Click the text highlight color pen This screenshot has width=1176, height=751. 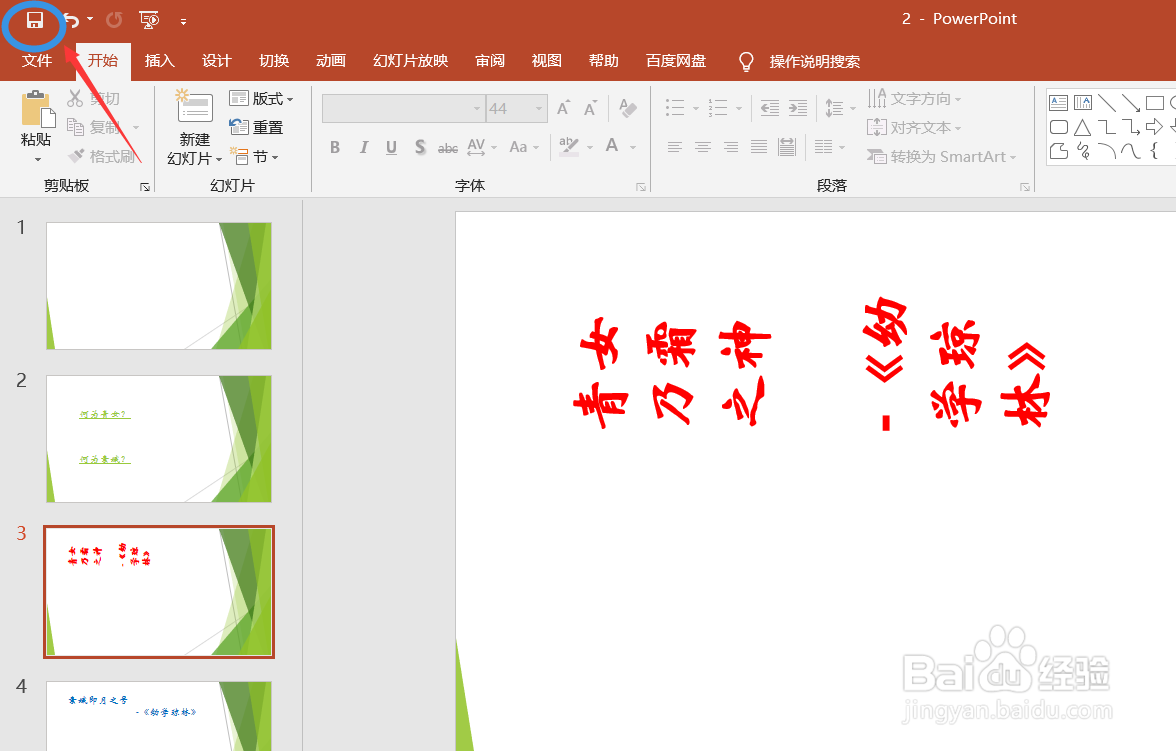pyautogui.click(x=569, y=146)
